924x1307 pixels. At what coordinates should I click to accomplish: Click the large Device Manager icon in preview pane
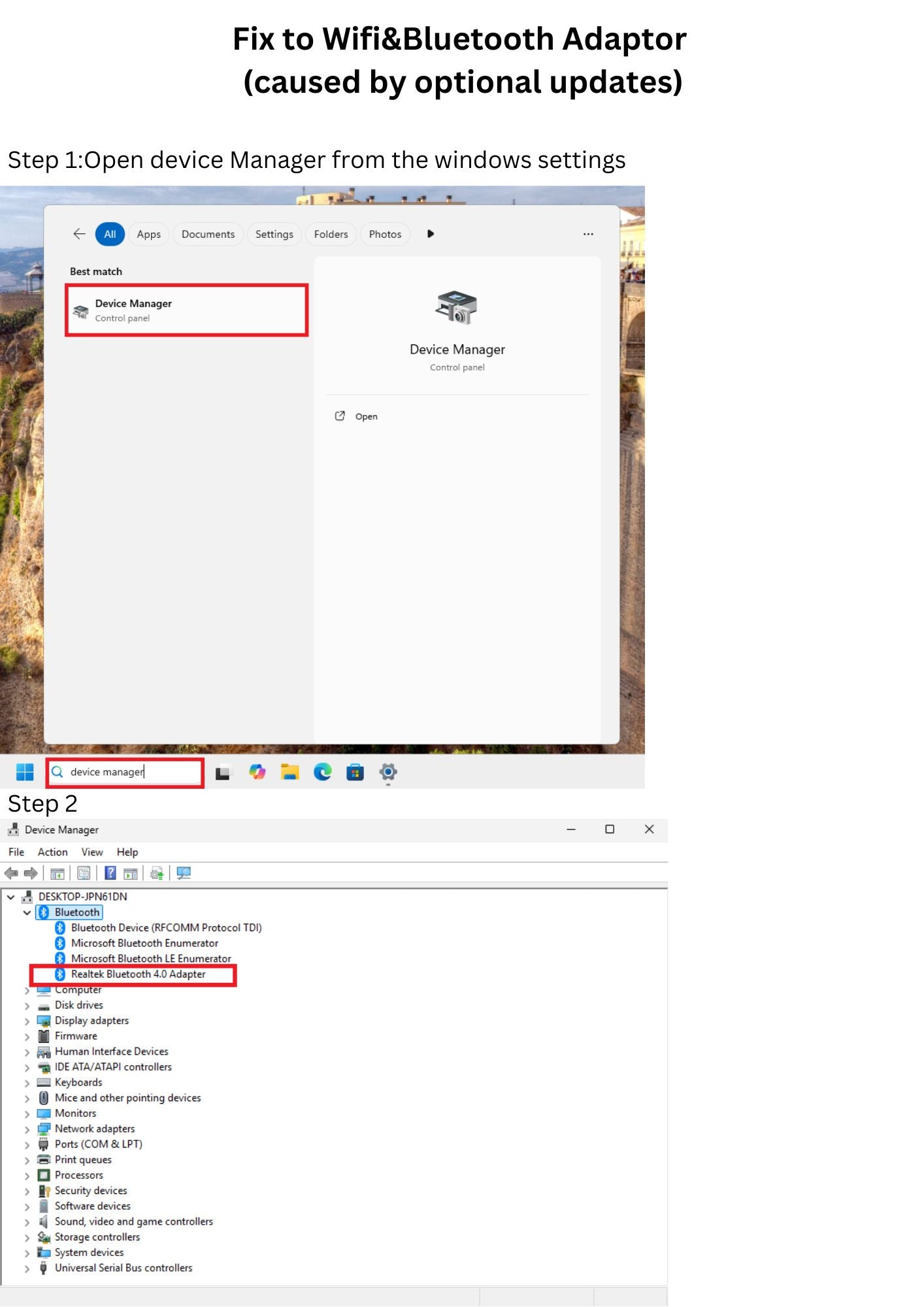tap(456, 307)
